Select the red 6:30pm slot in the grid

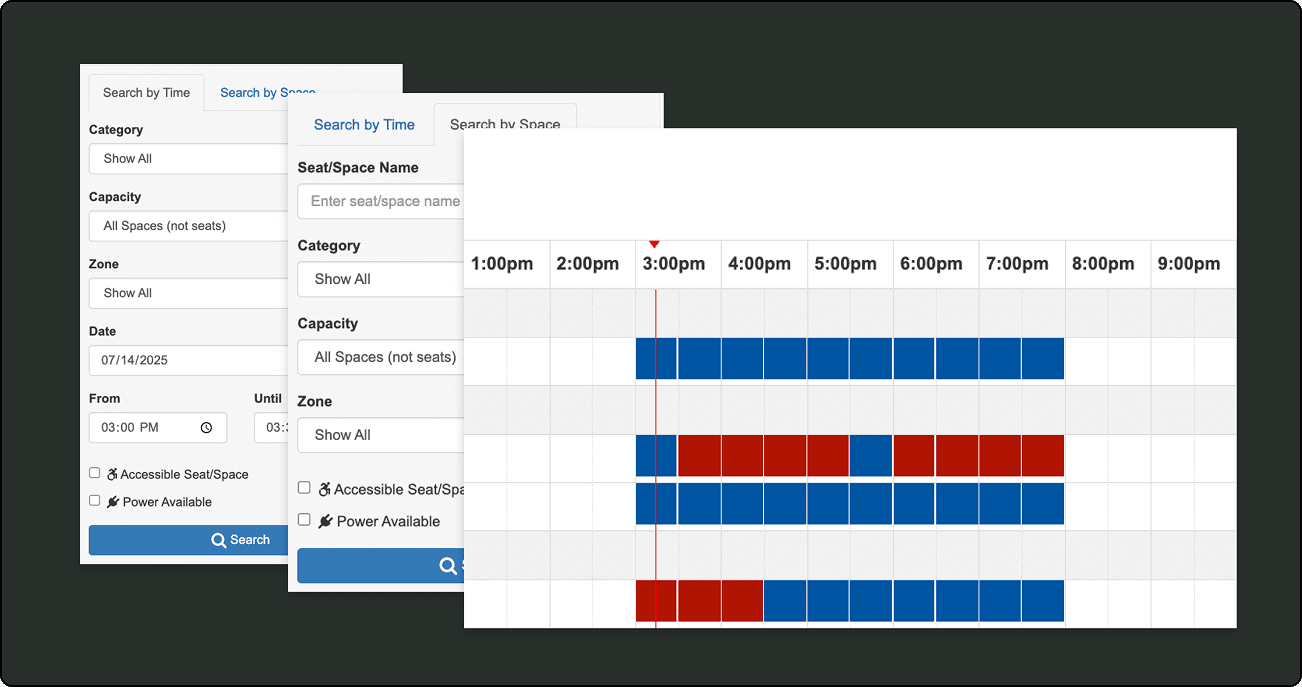coord(957,455)
